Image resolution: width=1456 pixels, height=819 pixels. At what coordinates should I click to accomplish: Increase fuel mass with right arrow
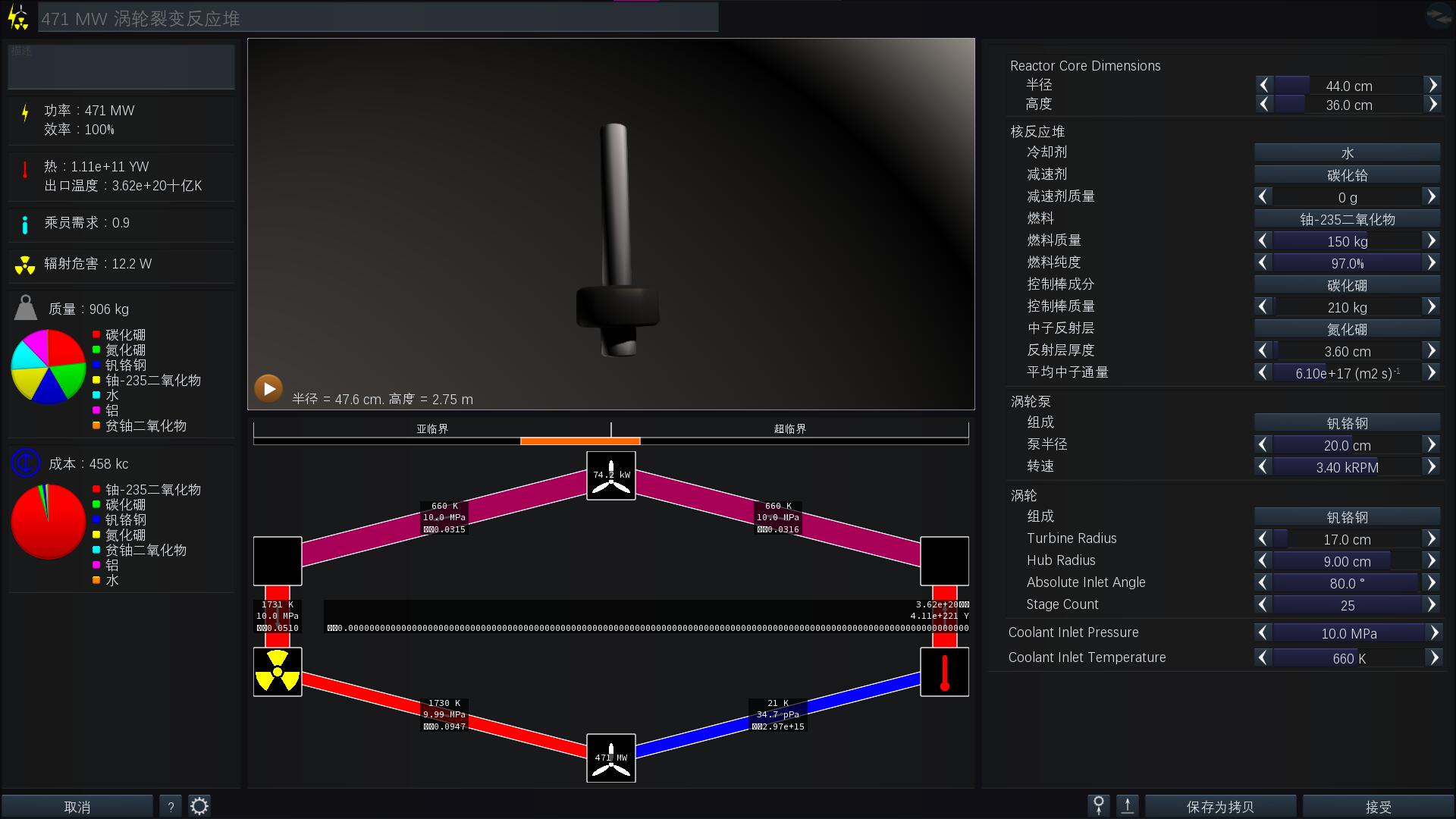(1431, 241)
